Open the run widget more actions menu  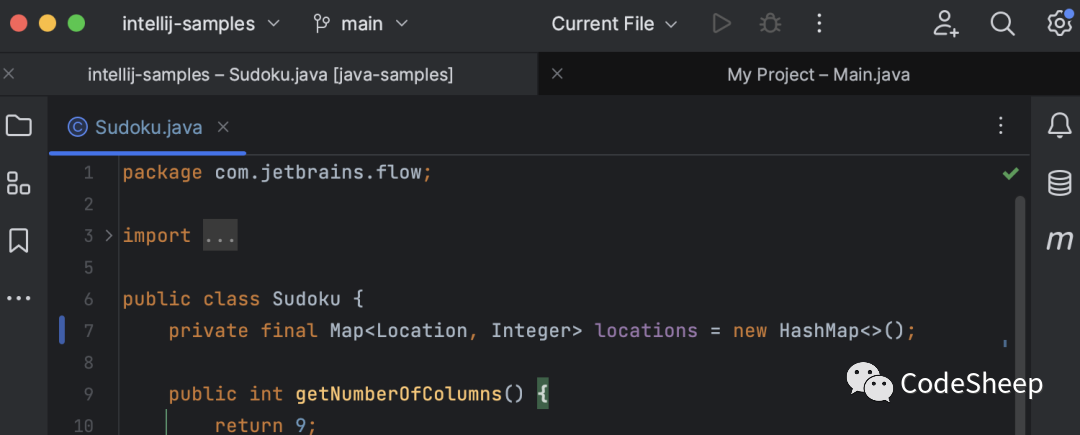(819, 24)
